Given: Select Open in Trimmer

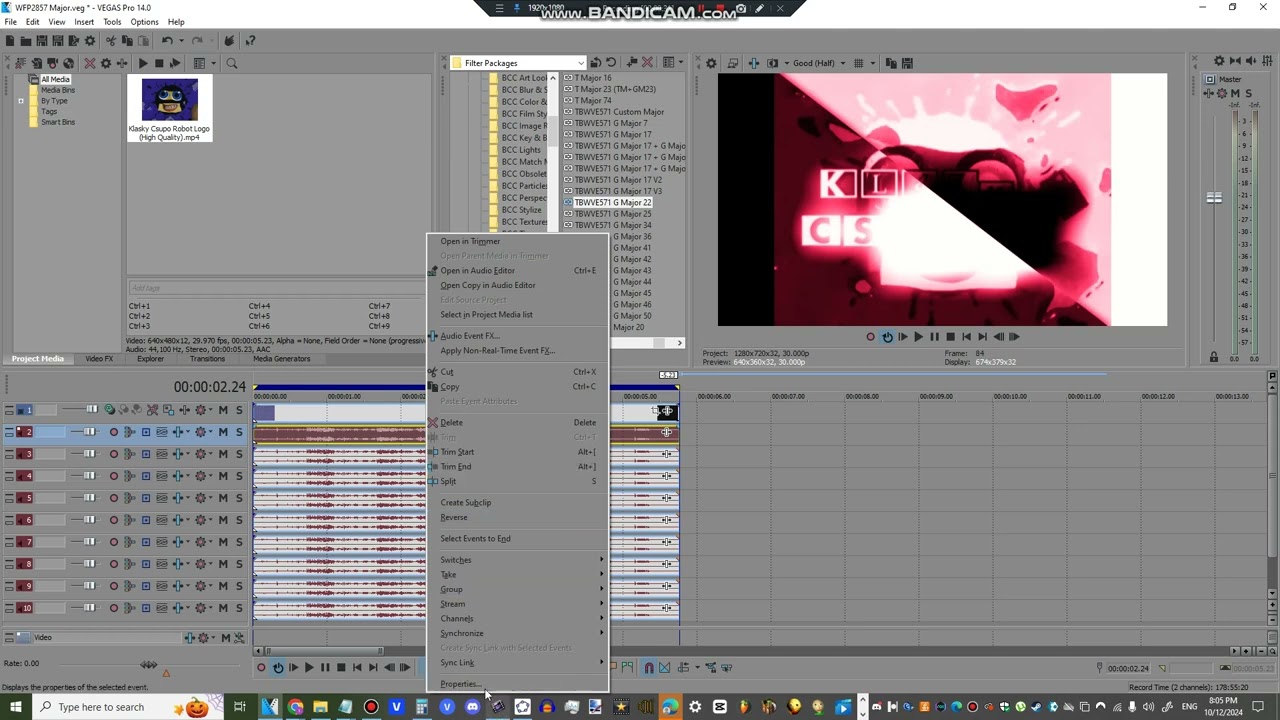Looking at the screenshot, I should (x=470, y=241).
